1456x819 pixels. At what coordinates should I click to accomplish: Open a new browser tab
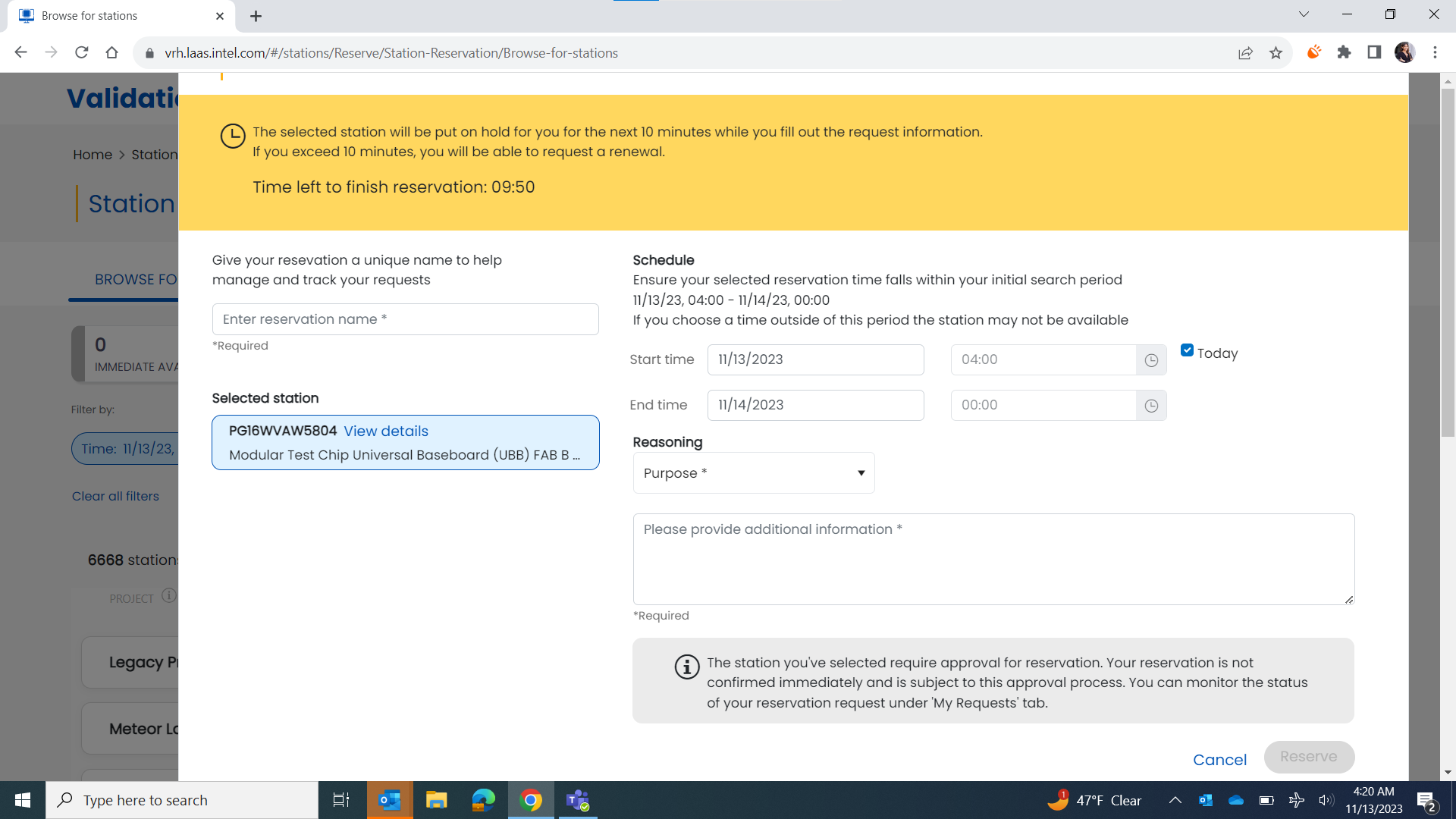[256, 16]
